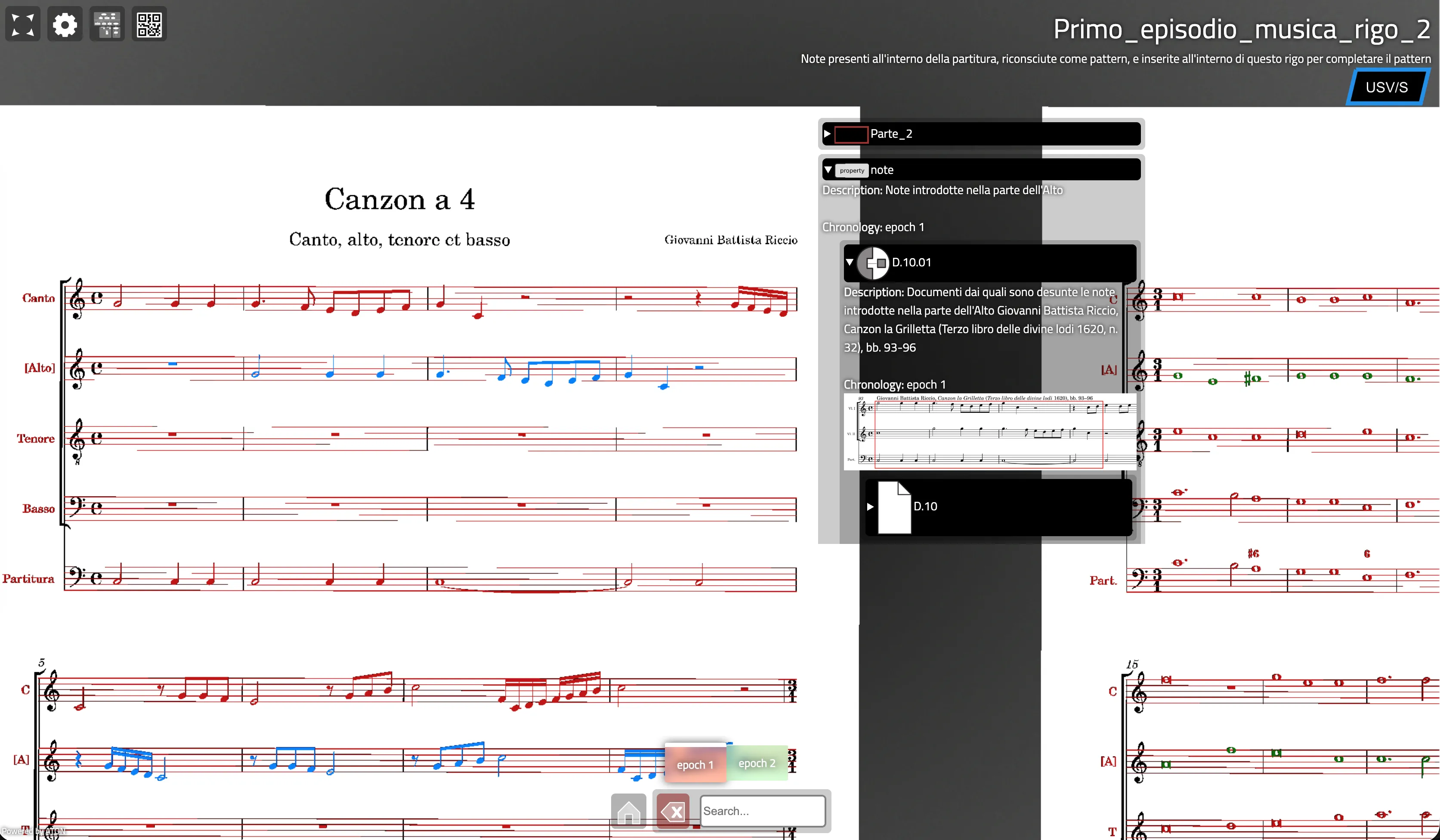Click the 'Partitura' staff label

click(x=28, y=578)
